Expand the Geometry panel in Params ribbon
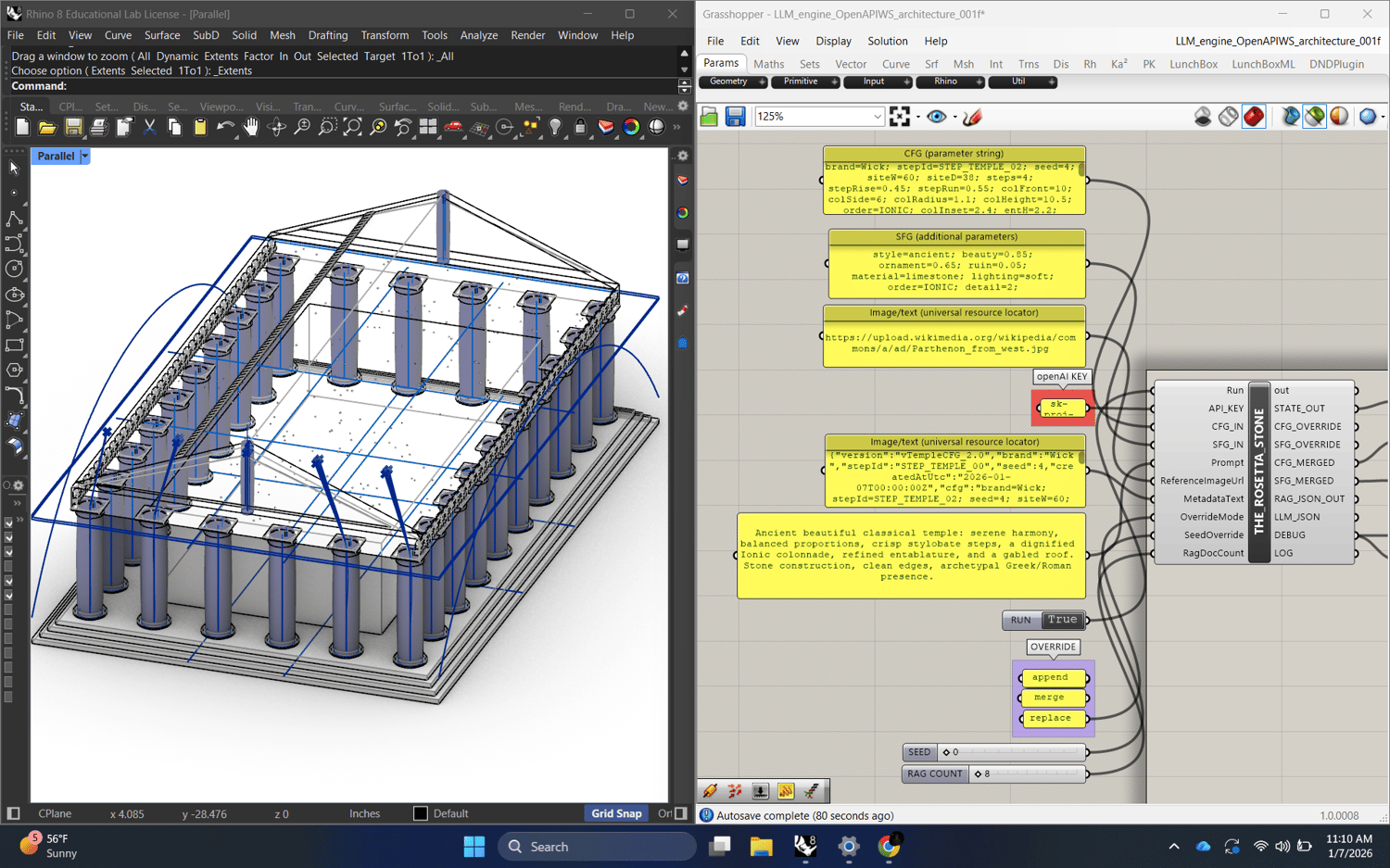1390x868 pixels. pos(762,82)
